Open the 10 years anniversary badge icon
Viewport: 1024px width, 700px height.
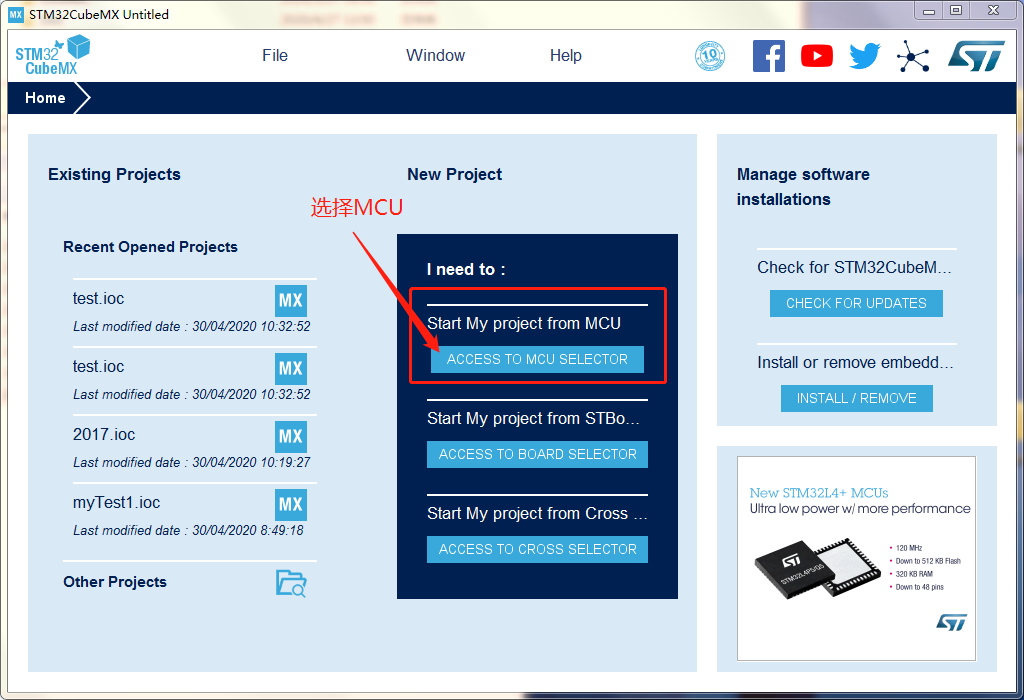[x=710, y=56]
